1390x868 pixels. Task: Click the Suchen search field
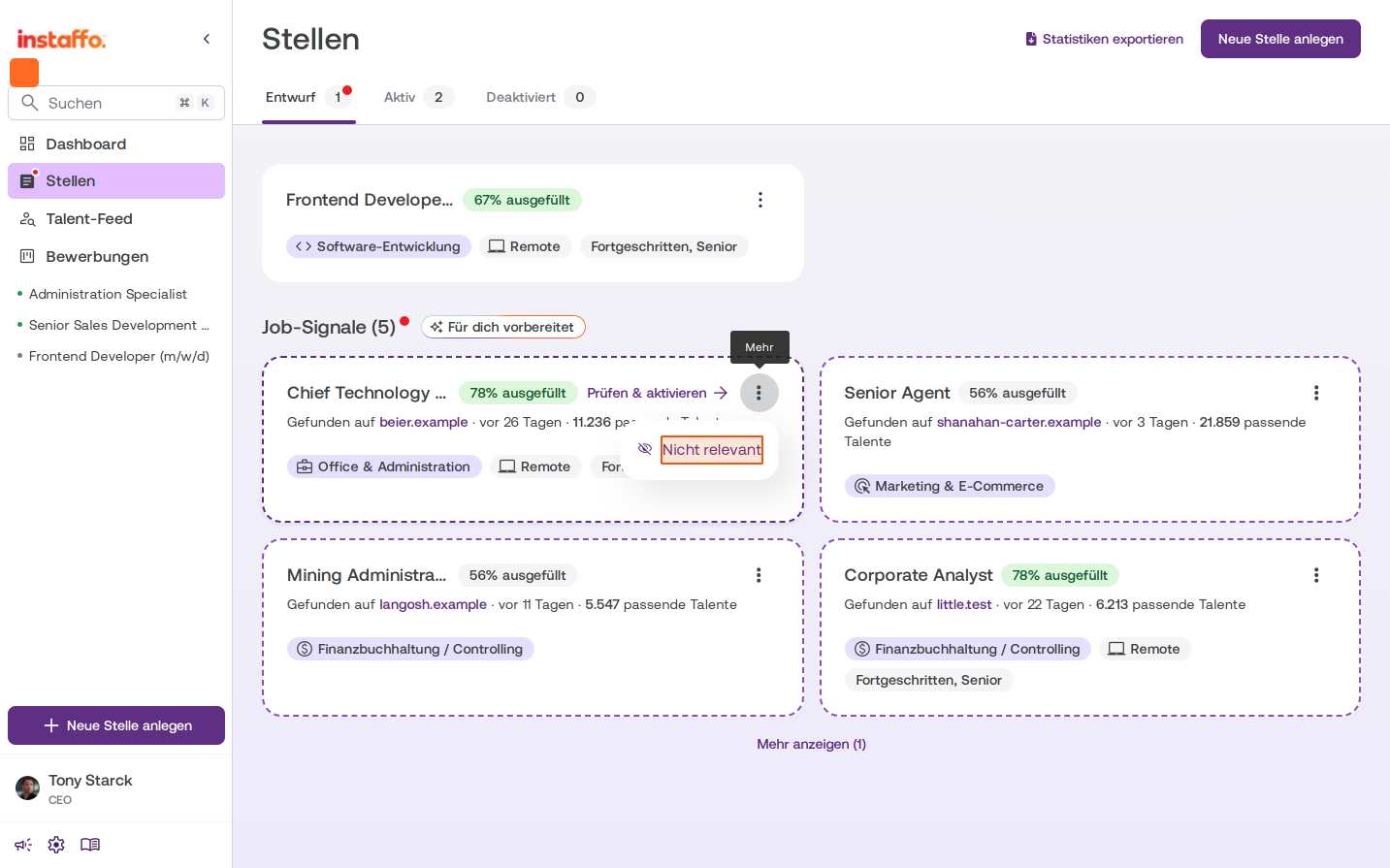coord(116,103)
